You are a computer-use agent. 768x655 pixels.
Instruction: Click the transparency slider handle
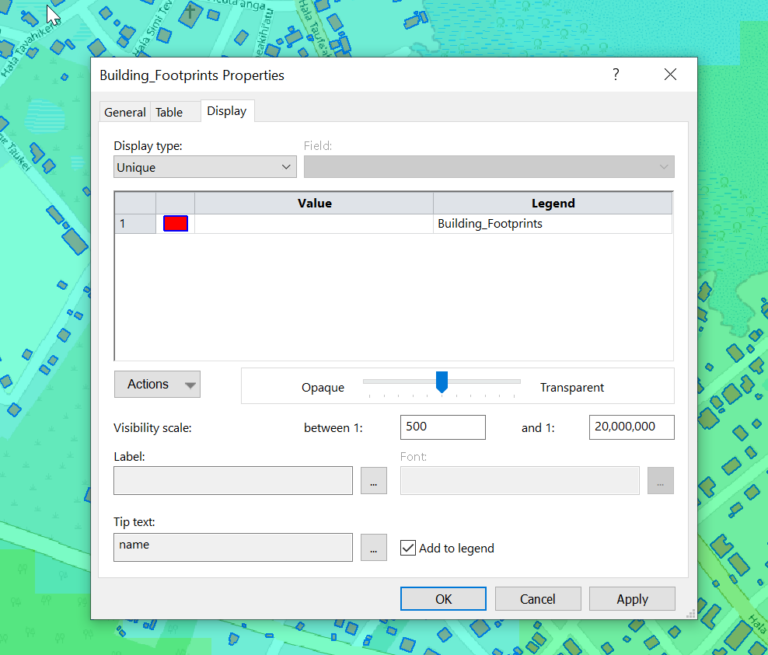[441, 381]
